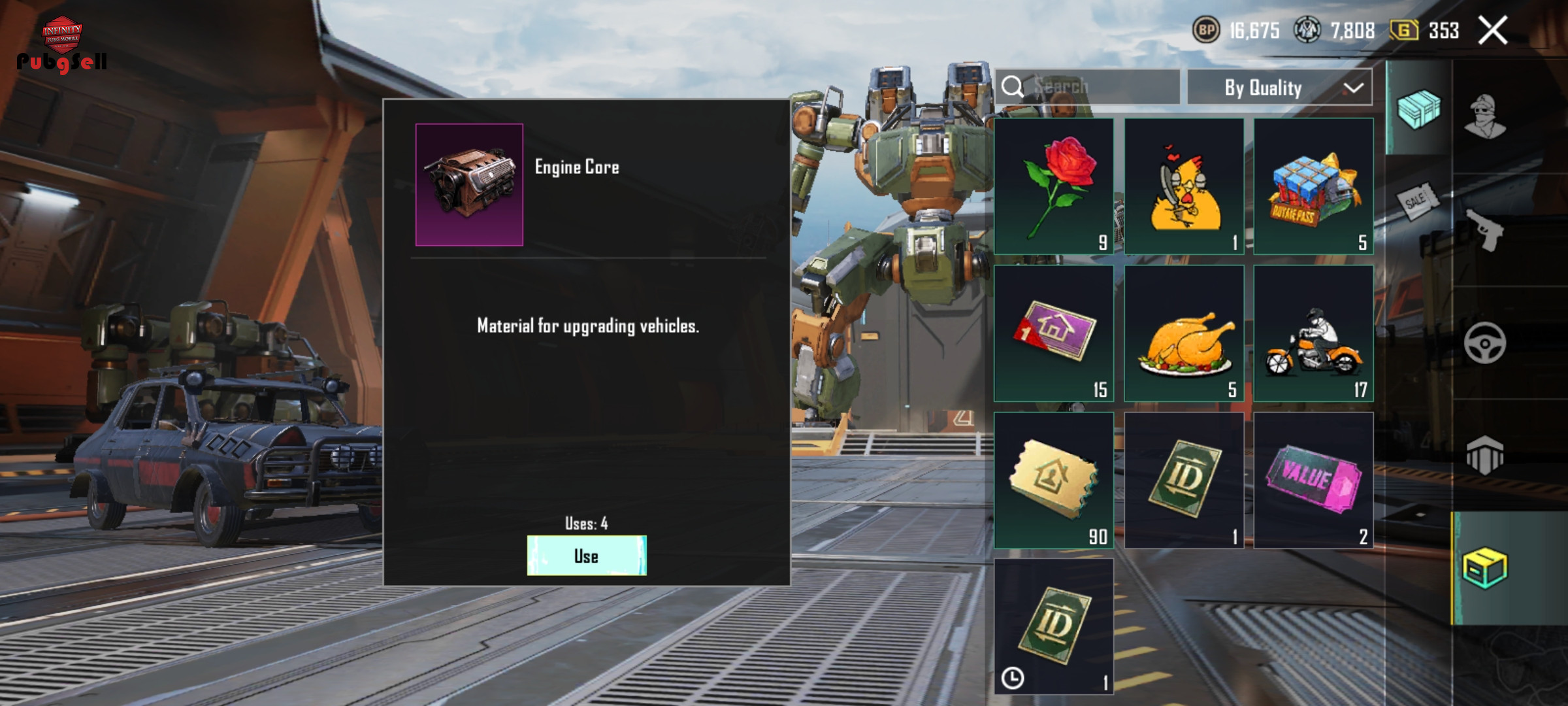Open the parachute crate tab in sidebar

coord(1484,455)
